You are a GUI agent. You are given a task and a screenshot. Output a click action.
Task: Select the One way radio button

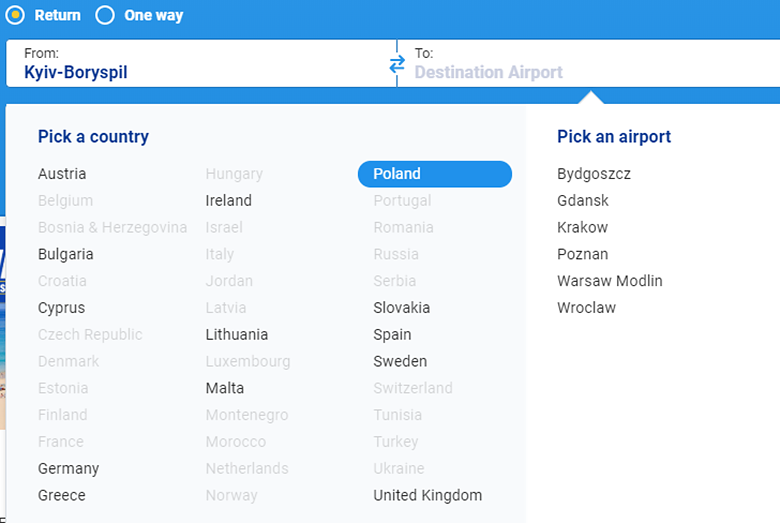click(x=105, y=15)
